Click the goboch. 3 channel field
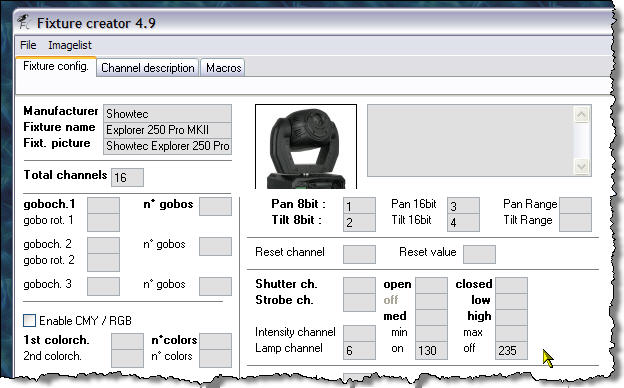 click(103, 287)
